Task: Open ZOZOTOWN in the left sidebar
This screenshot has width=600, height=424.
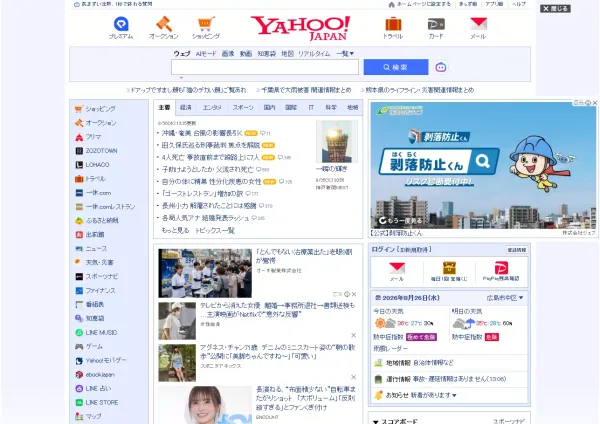Action: click(x=96, y=151)
